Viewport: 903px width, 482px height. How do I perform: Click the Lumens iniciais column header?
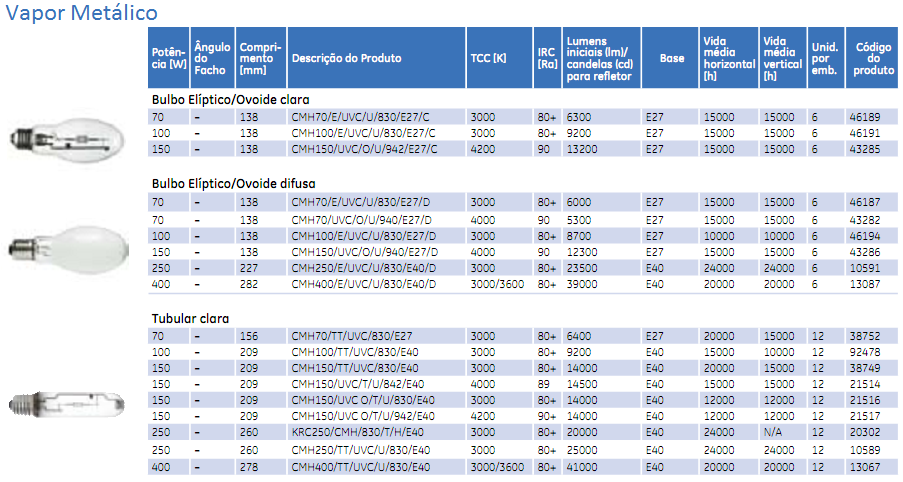601,58
